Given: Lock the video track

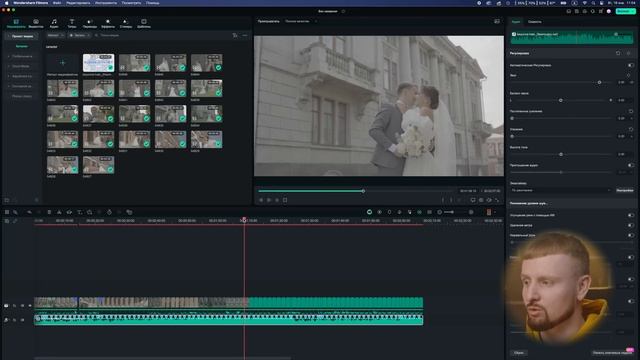Looking at the screenshot, I should (x=14, y=306).
